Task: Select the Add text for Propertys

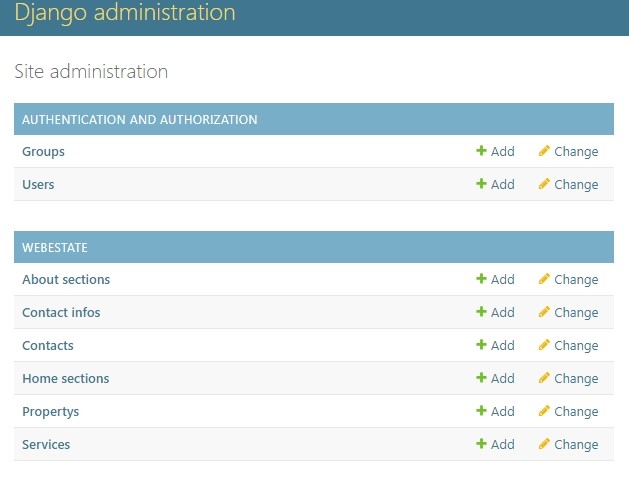Action: click(x=503, y=411)
